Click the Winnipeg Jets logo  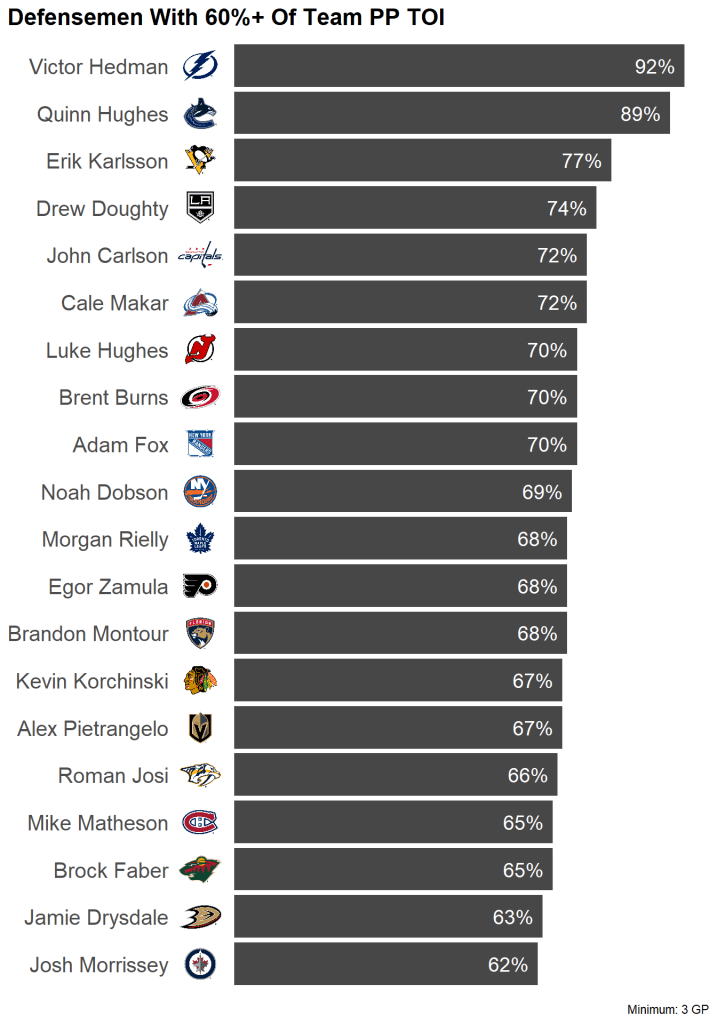point(200,965)
